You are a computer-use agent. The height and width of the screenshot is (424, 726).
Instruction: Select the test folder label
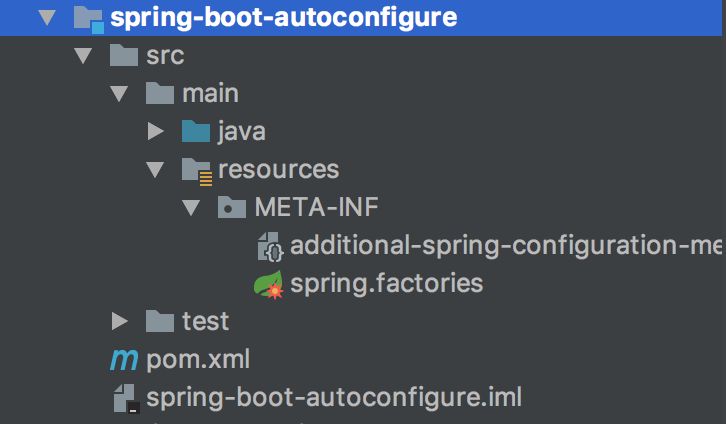coord(206,321)
